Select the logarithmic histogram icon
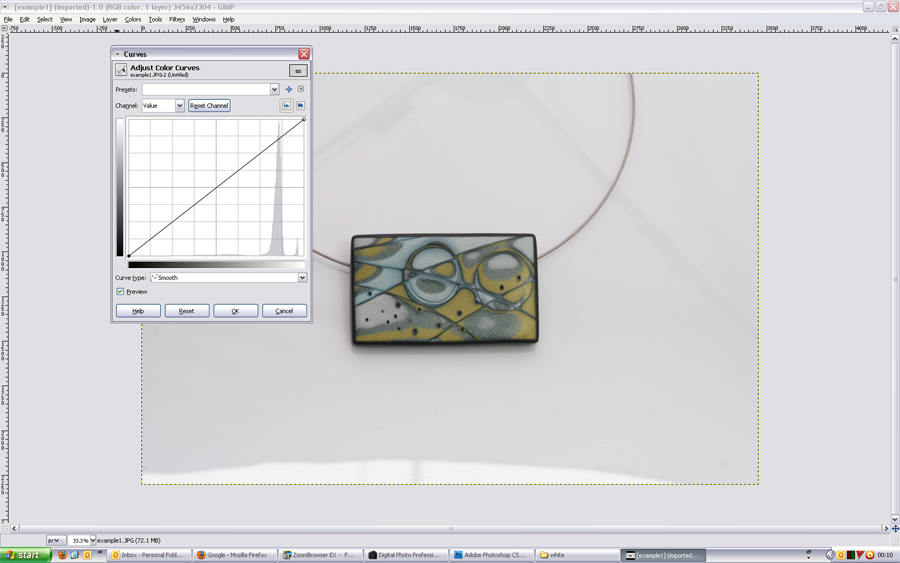The height and width of the screenshot is (563, 900). tap(300, 106)
